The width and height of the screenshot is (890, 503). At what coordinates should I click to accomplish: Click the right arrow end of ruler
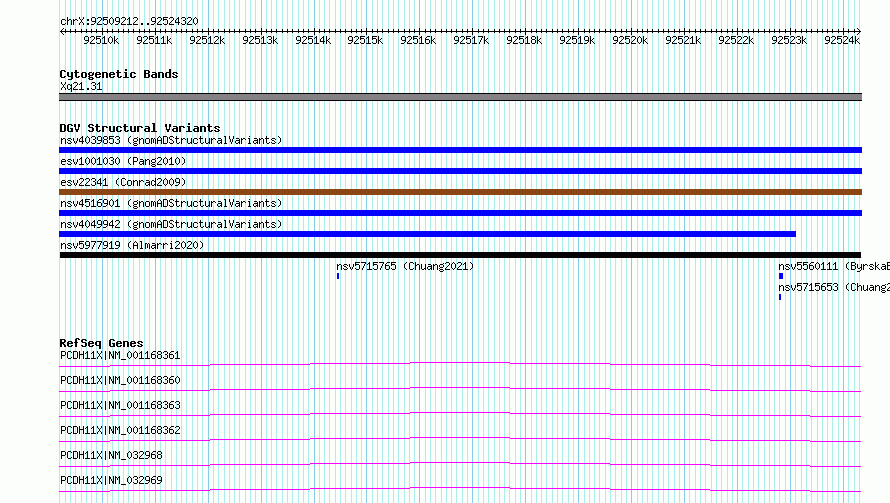[859, 31]
